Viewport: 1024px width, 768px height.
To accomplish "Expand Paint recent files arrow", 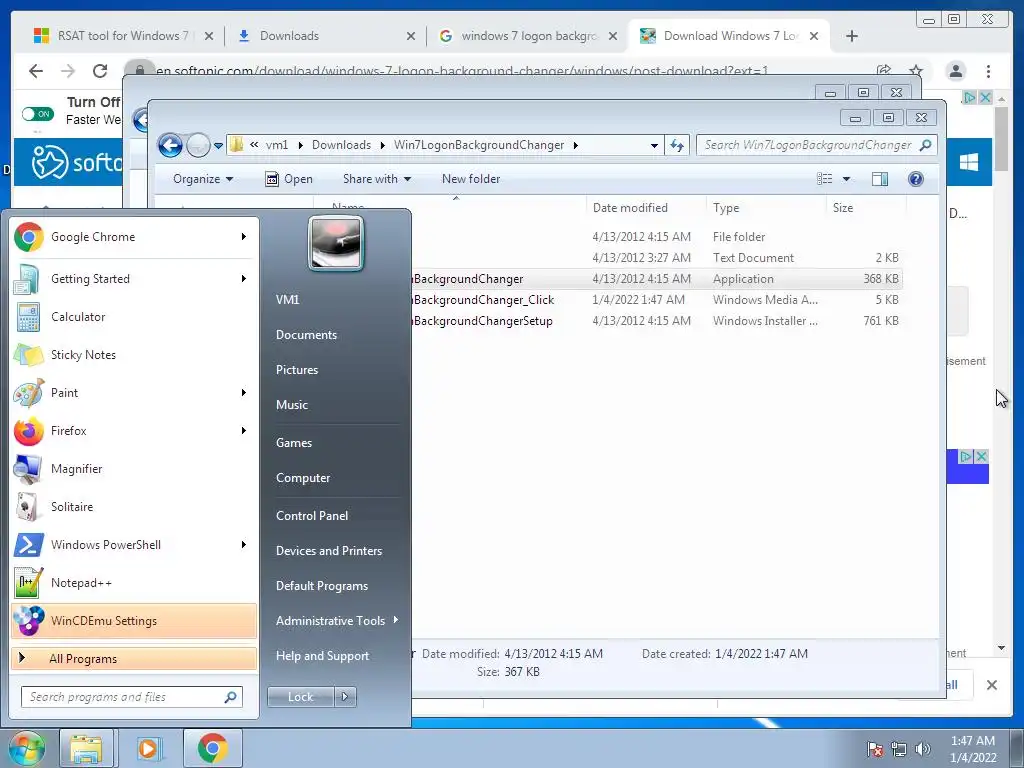I will [x=244, y=392].
